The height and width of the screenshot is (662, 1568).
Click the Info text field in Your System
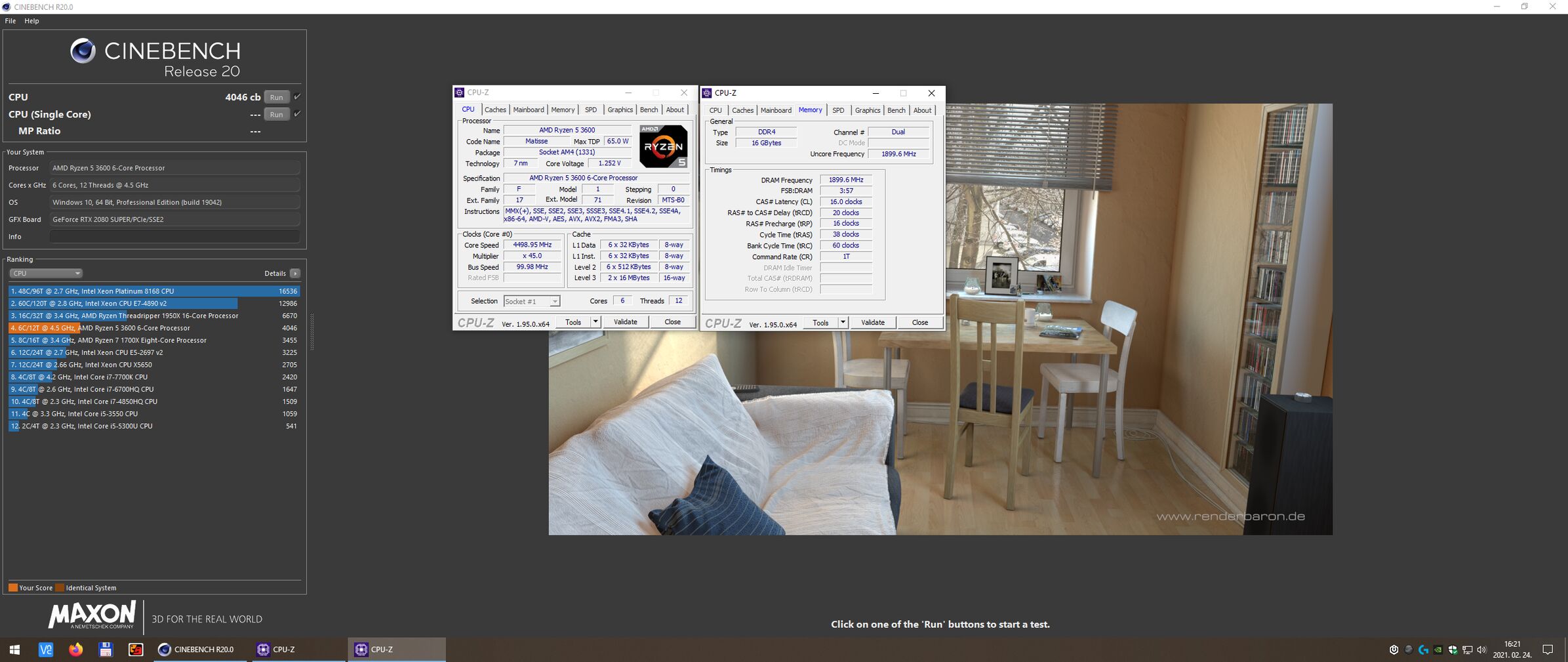click(174, 236)
